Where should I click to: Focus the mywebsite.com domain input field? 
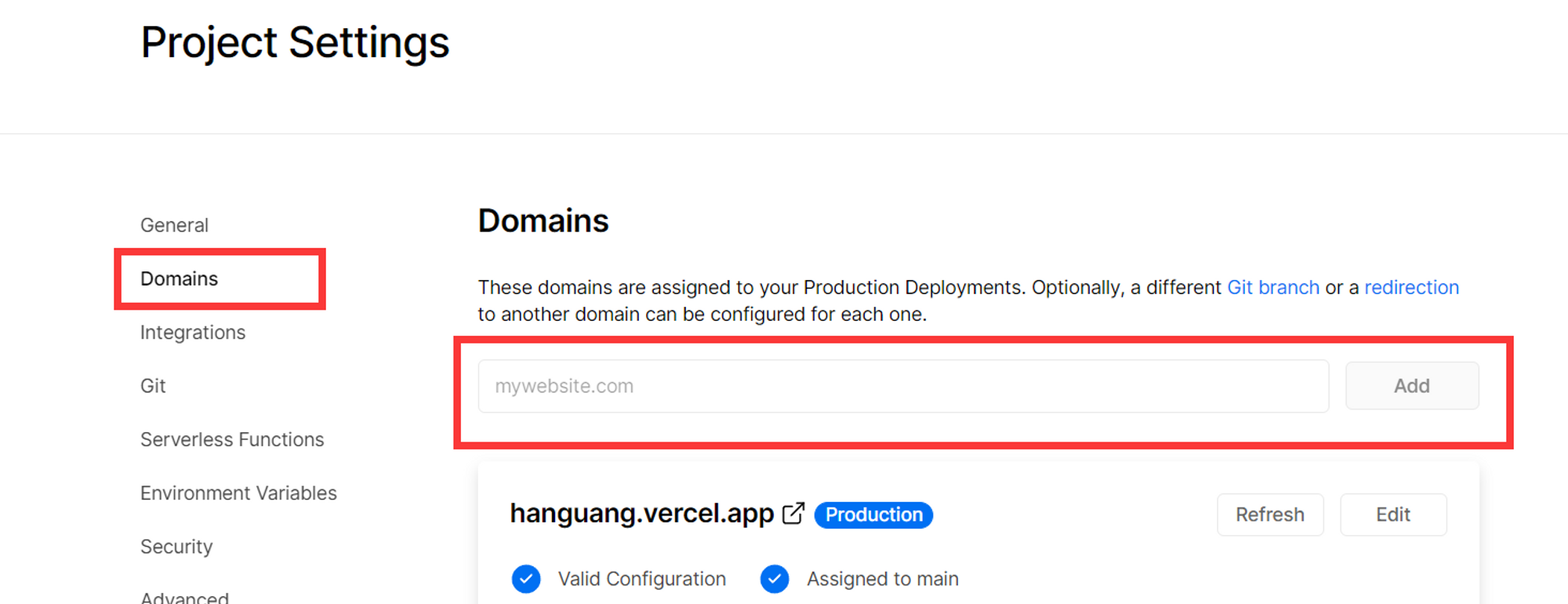click(x=903, y=386)
